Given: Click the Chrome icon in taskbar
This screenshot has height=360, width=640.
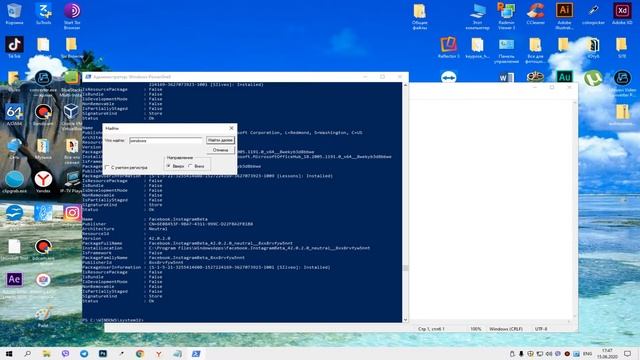Looking at the screenshot, I should [140, 353].
